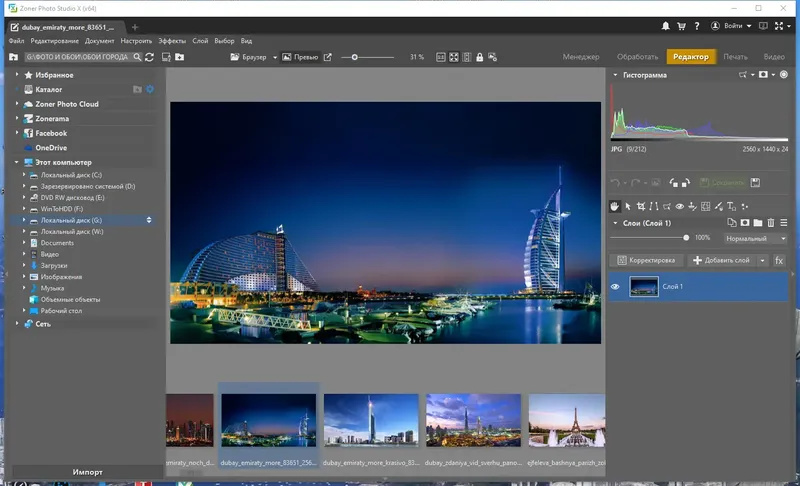Expand the Избранное tree node
800x486 pixels.
coord(17,75)
